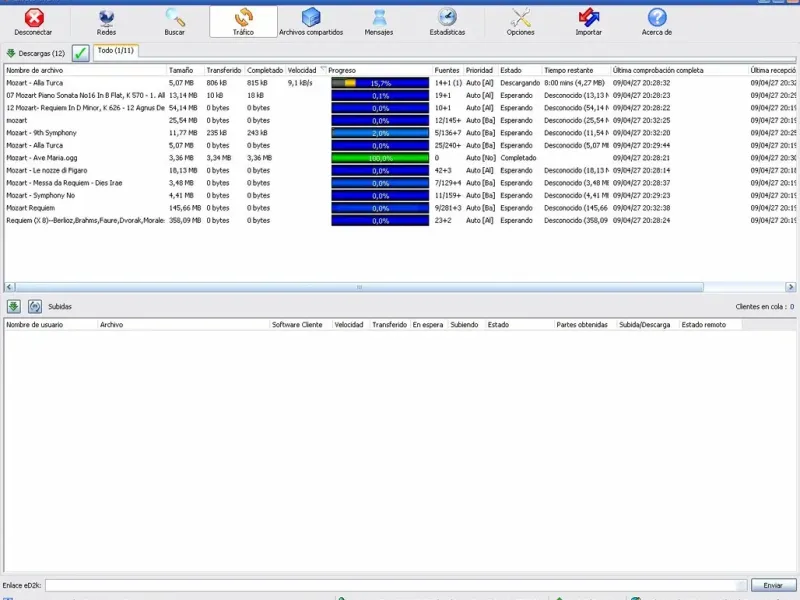
Task: Open Opciones settings
Action: pyautogui.click(x=520, y=22)
